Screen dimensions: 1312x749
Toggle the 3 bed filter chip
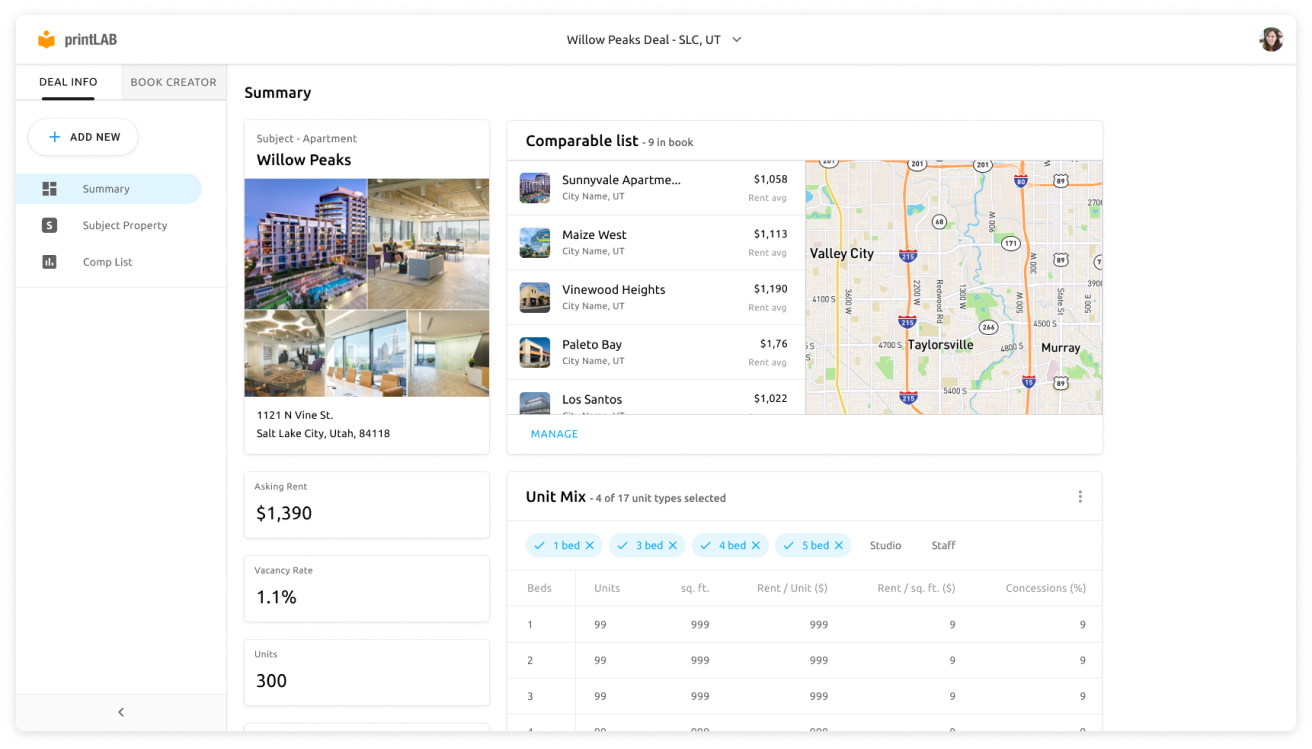(x=647, y=546)
